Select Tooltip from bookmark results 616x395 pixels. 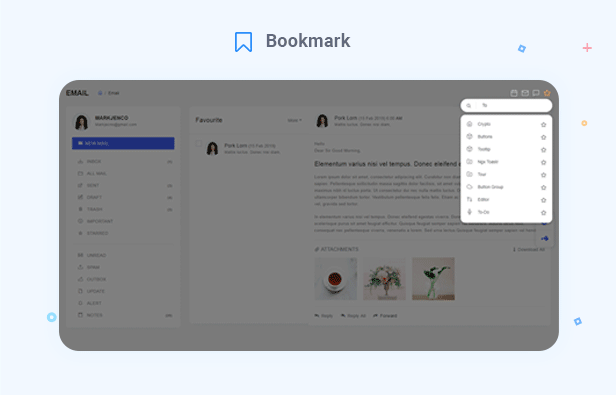(484, 149)
